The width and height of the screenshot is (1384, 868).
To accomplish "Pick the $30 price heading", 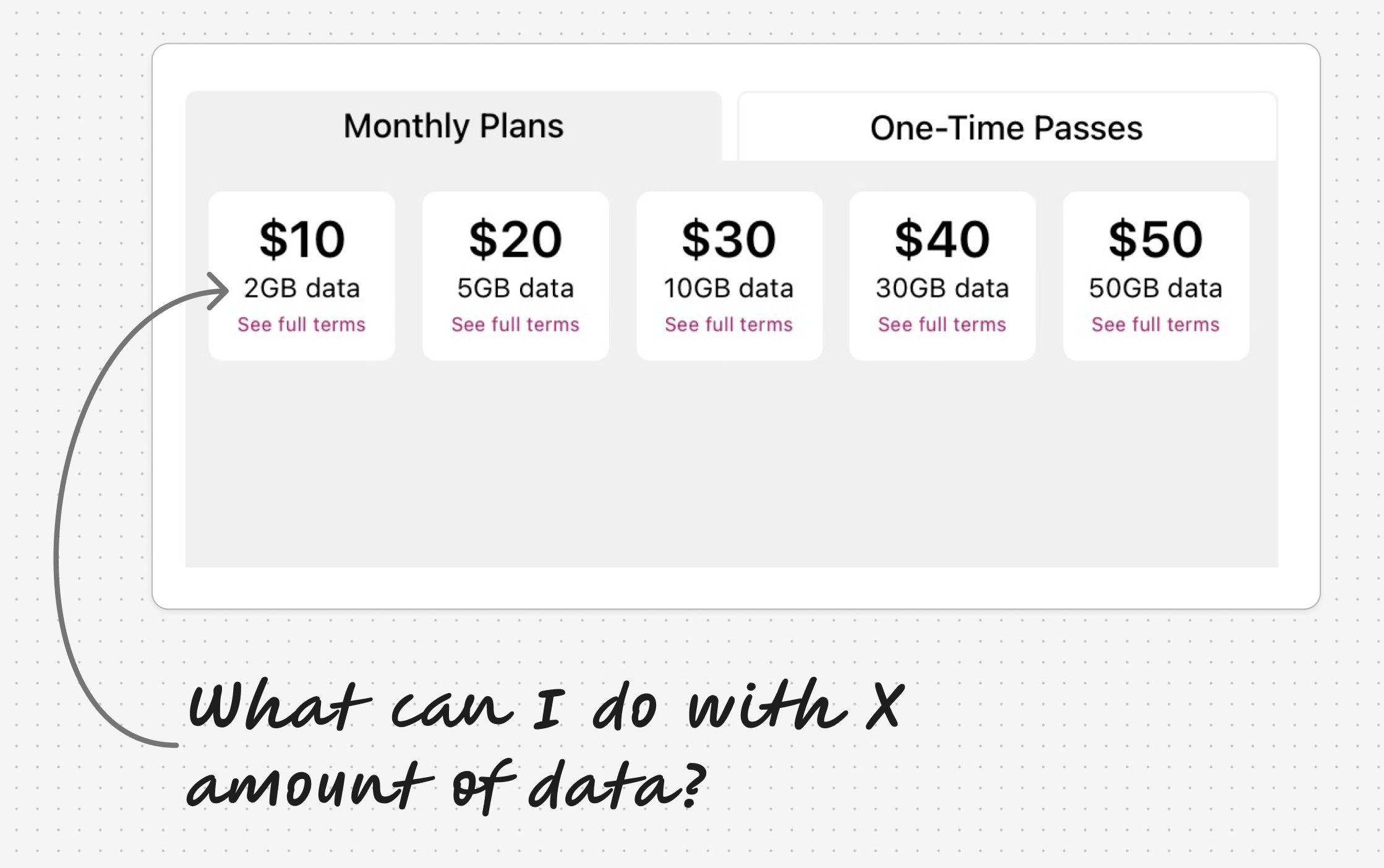I will pos(728,239).
